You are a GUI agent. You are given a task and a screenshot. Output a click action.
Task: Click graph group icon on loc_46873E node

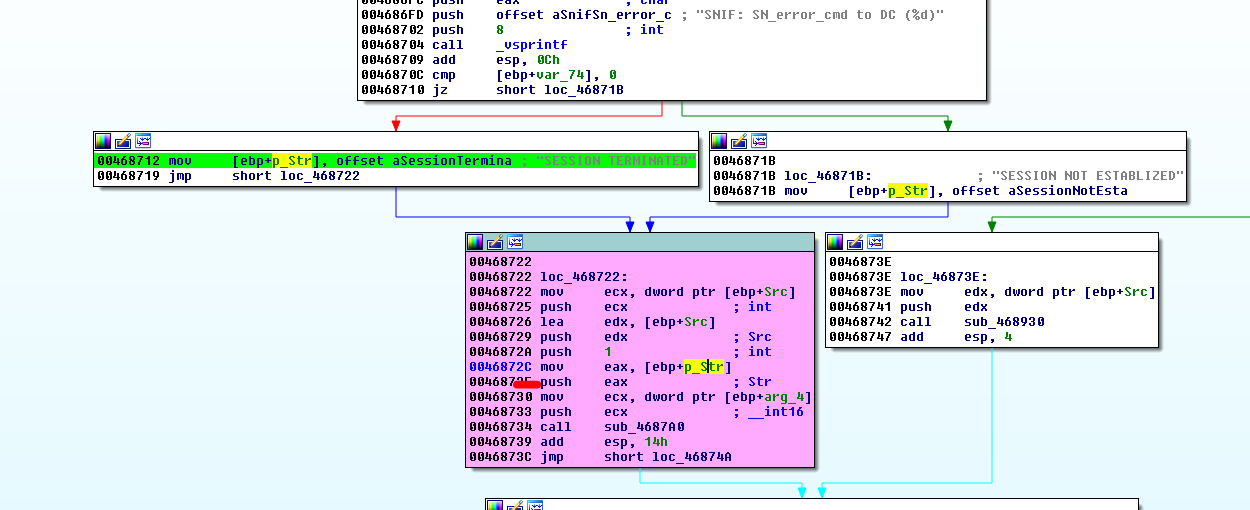875,242
